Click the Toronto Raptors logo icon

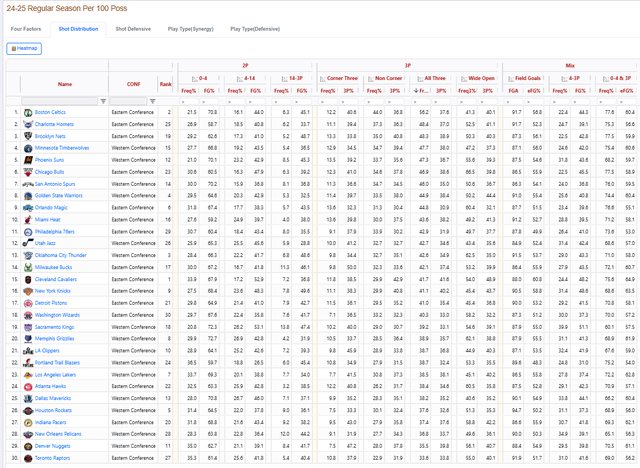click(27, 457)
